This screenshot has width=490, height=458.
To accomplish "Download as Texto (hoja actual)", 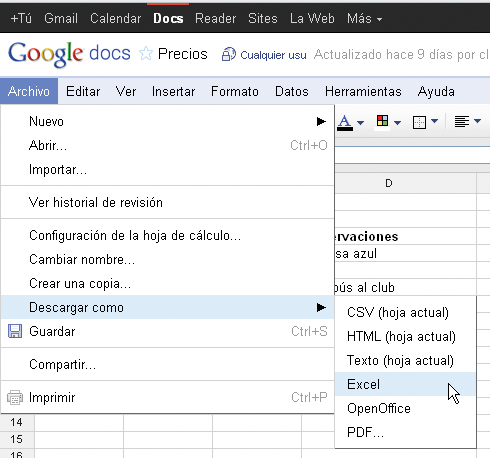I will [x=405, y=360].
